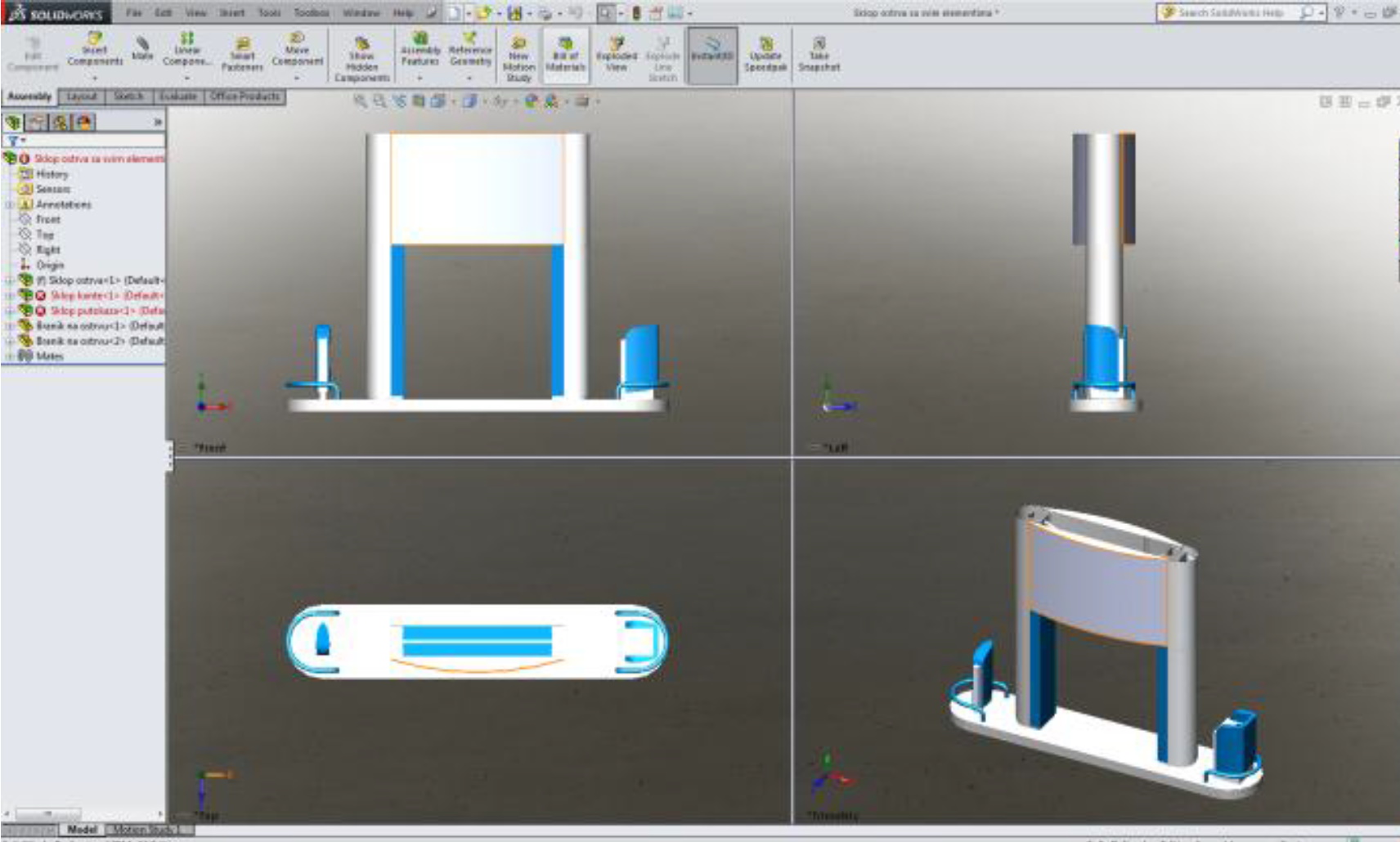This screenshot has height=842, width=1400.
Task: Expand the Mates folder in tree
Action: (x=10, y=356)
